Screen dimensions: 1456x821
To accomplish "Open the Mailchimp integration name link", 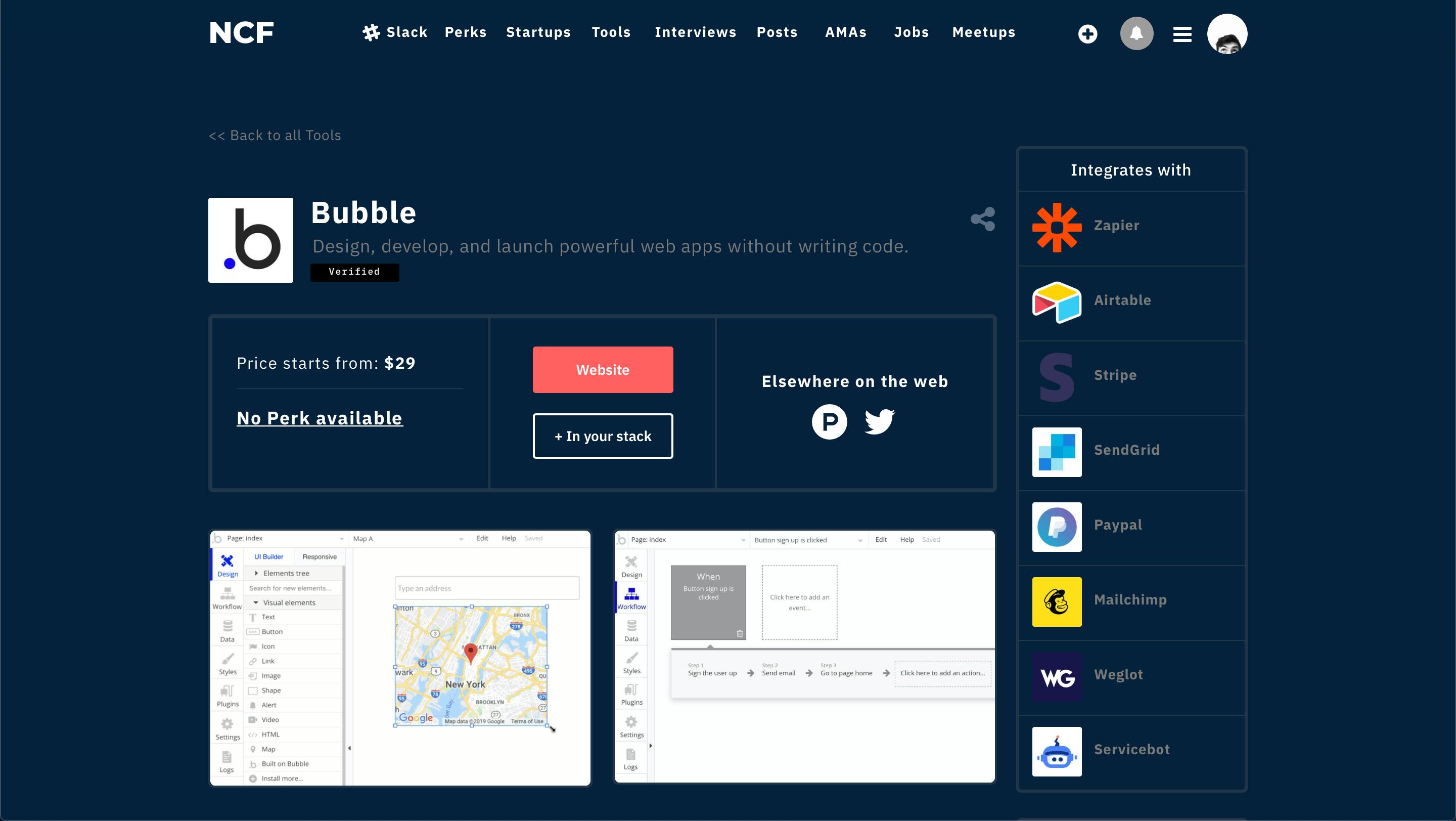I will pyautogui.click(x=1130, y=600).
